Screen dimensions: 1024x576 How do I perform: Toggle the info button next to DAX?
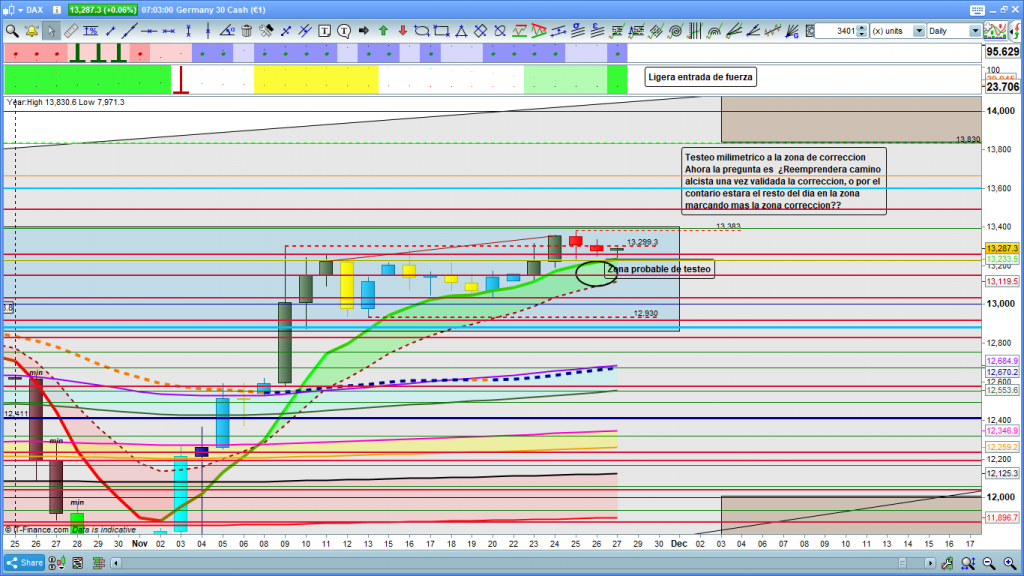(x=54, y=10)
